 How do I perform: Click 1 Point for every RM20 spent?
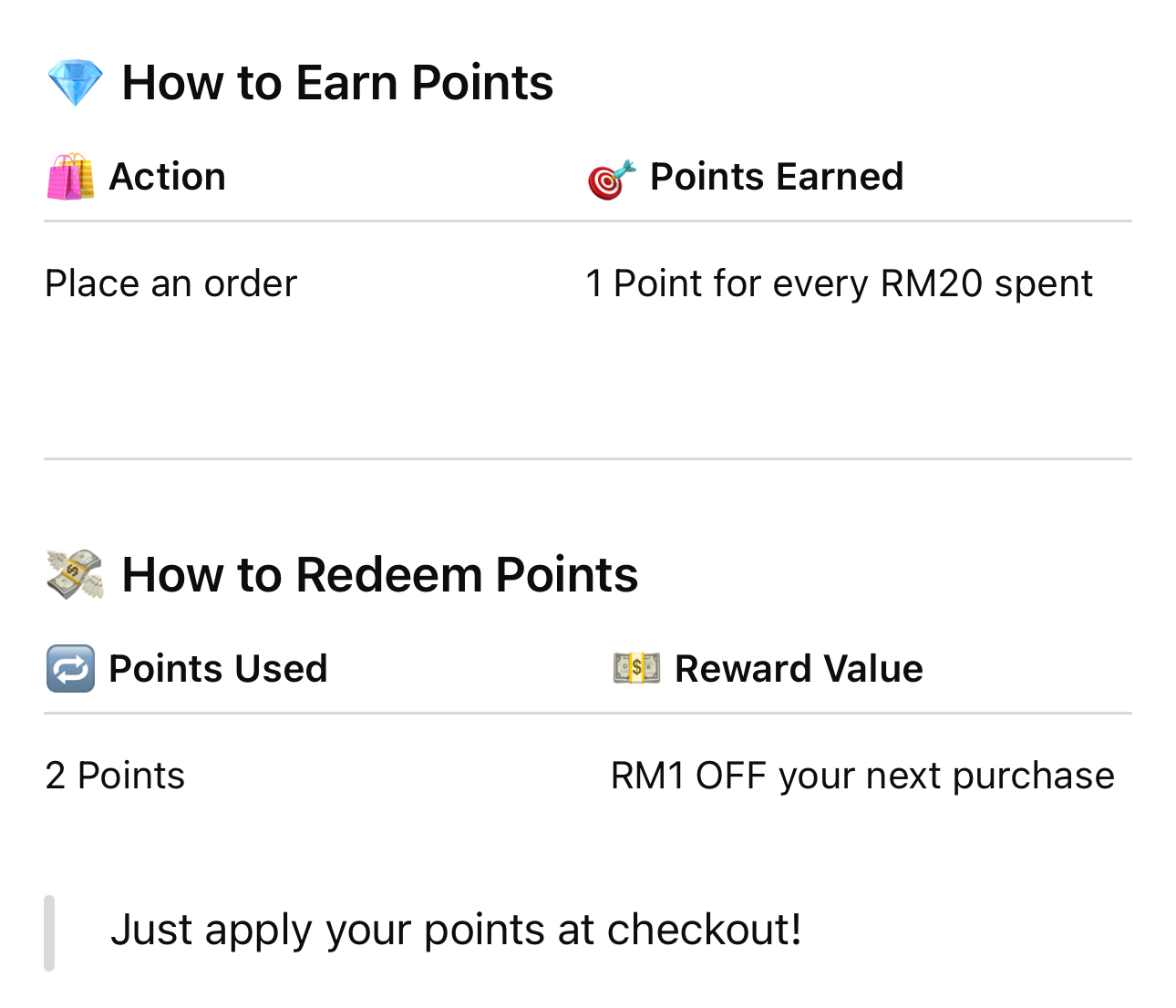(839, 283)
